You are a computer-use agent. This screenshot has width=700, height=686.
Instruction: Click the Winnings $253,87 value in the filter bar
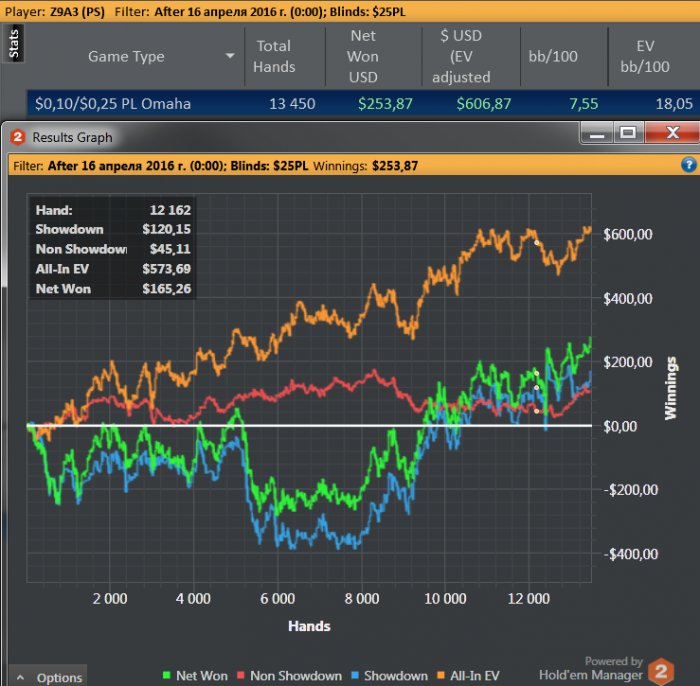(x=395, y=166)
